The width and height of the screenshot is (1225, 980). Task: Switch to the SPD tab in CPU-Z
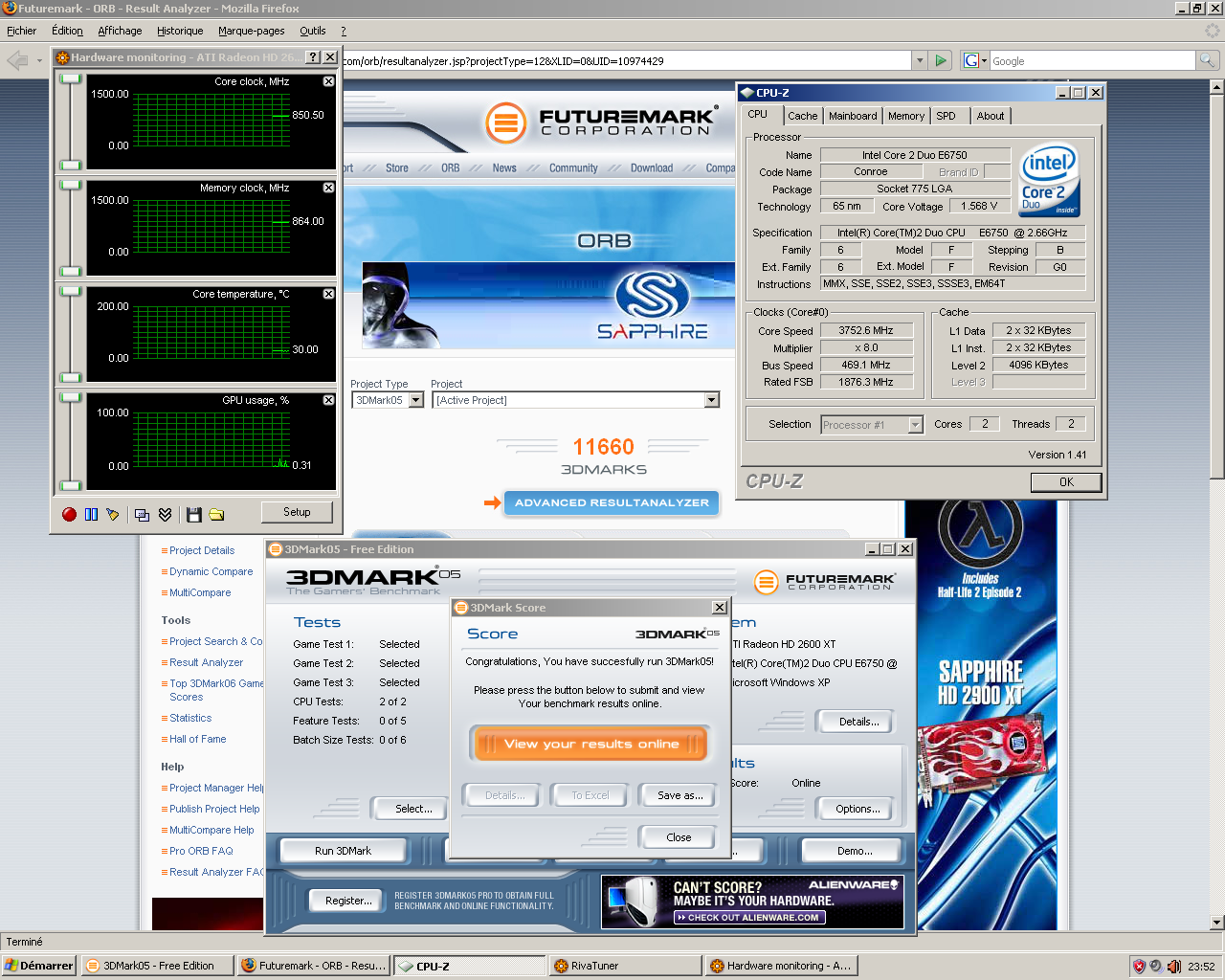946,116
